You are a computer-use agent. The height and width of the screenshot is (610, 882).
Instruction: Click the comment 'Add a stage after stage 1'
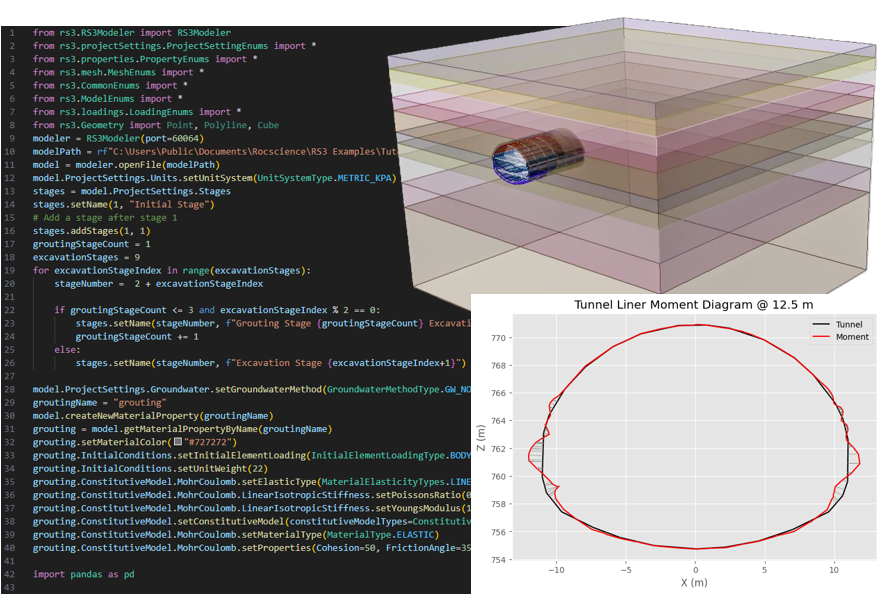(105, 218)
